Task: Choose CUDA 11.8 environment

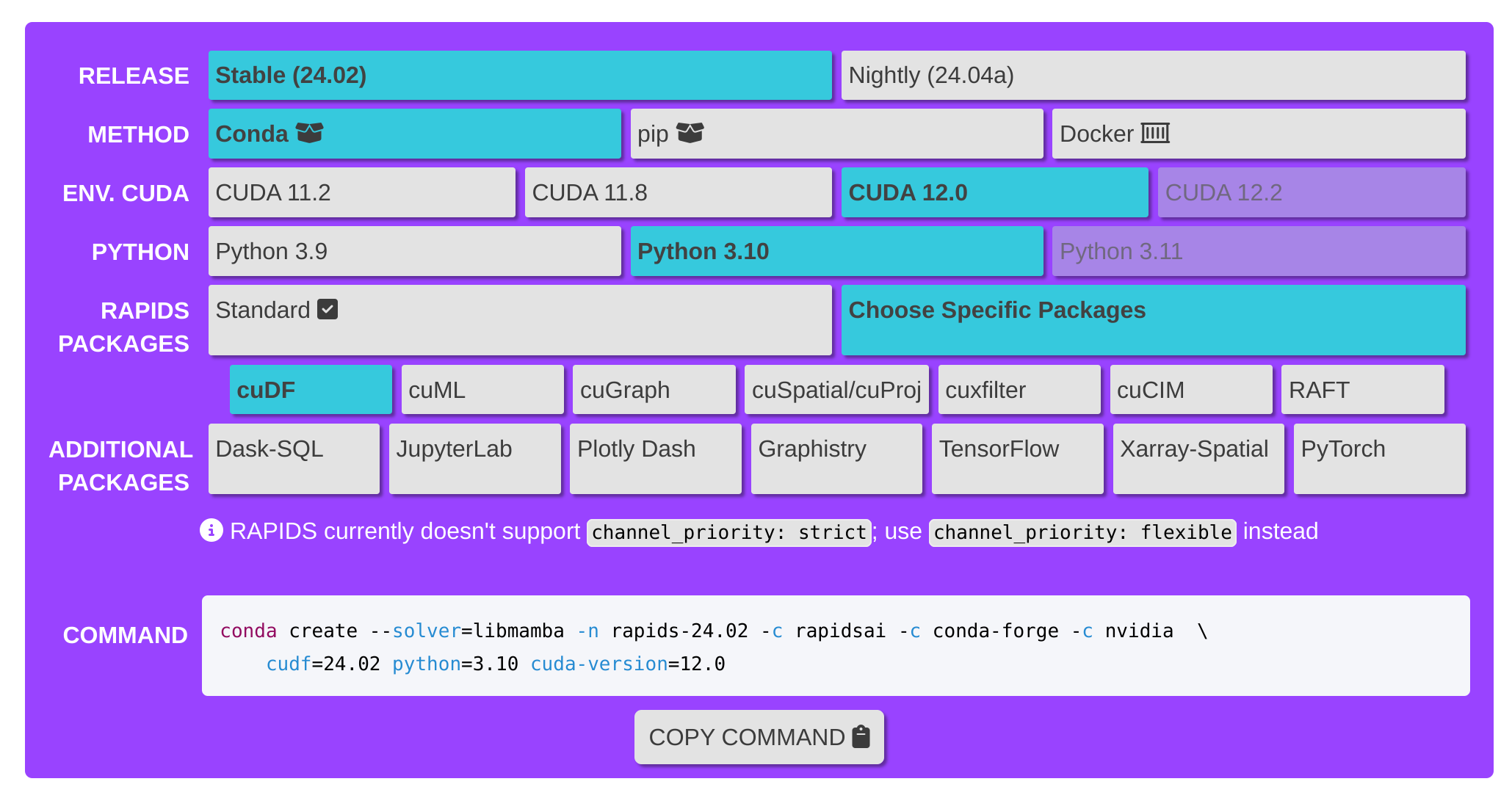Action: click(678, 192)
